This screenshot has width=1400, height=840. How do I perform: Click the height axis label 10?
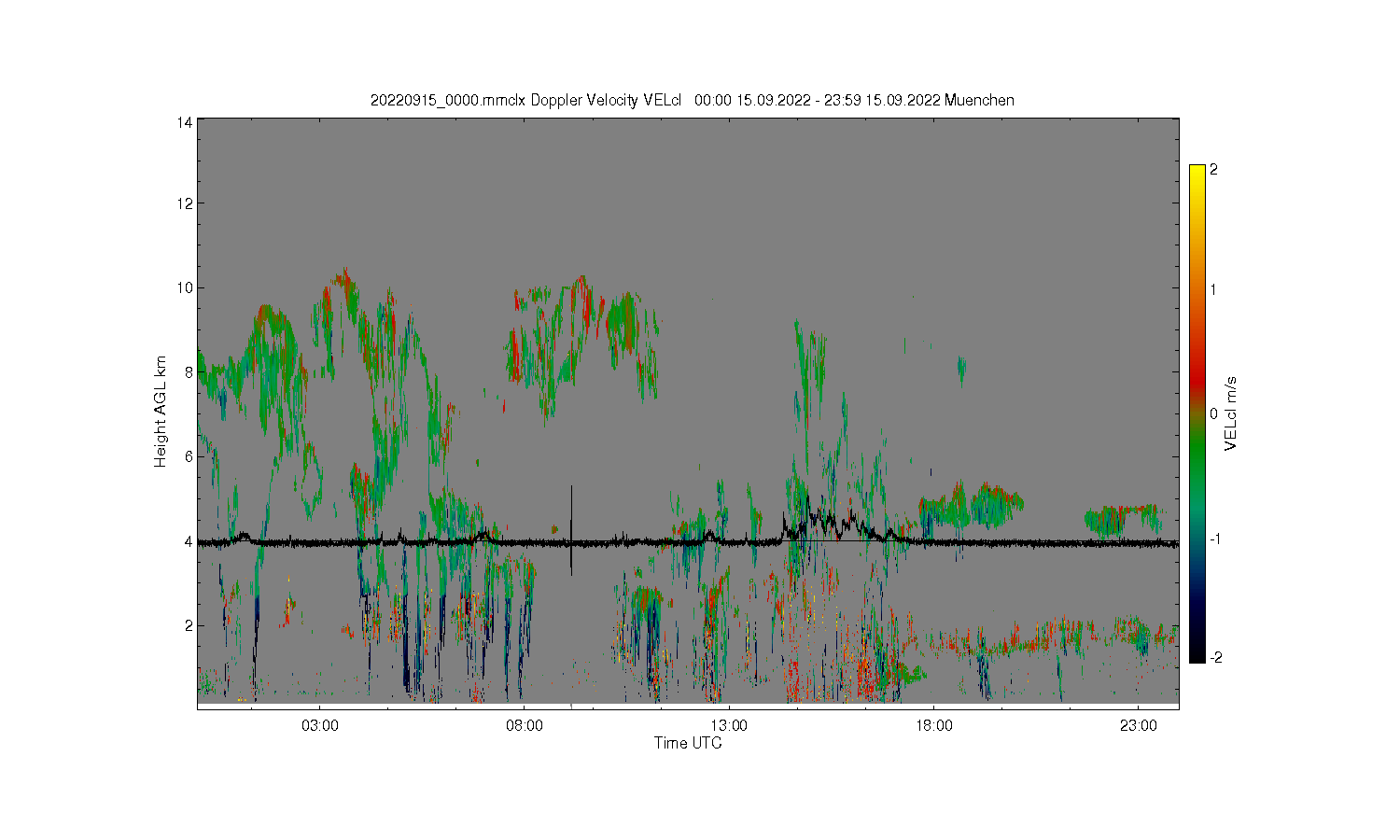185,287
